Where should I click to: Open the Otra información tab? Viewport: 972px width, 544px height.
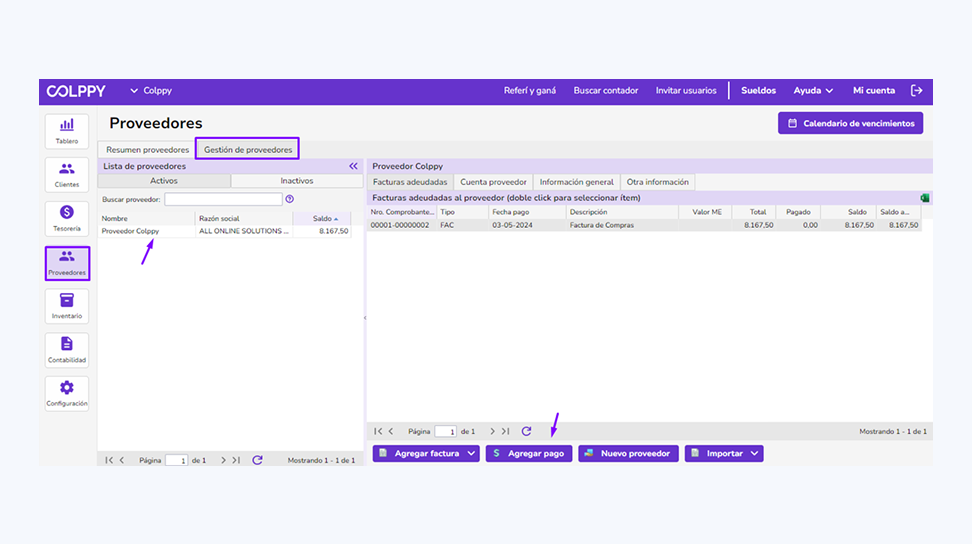[657, 182]
